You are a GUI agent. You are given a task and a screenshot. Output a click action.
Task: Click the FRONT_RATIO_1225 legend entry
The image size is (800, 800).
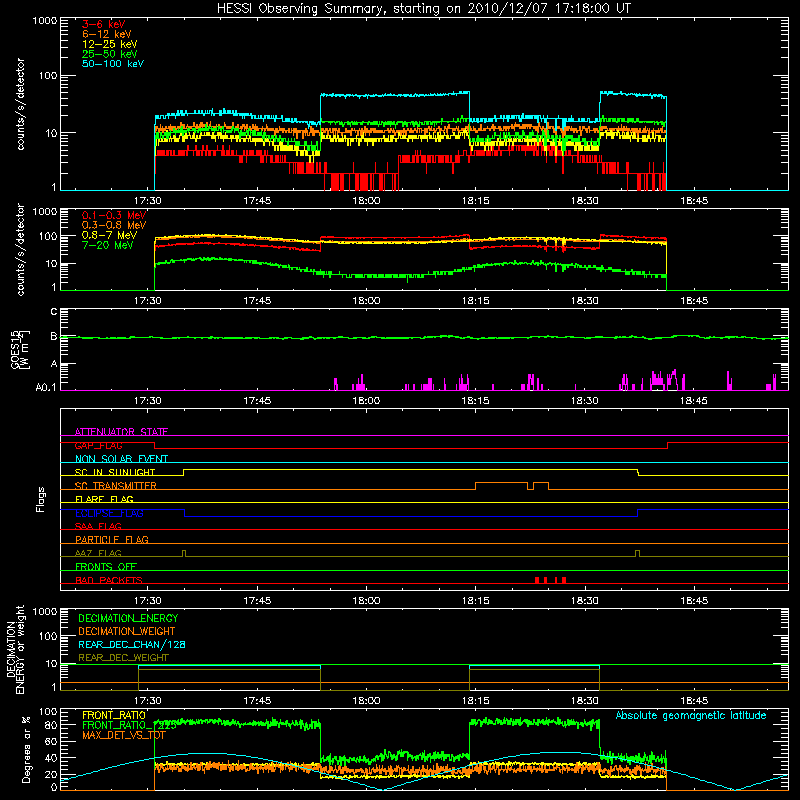(x=129, y=725)
